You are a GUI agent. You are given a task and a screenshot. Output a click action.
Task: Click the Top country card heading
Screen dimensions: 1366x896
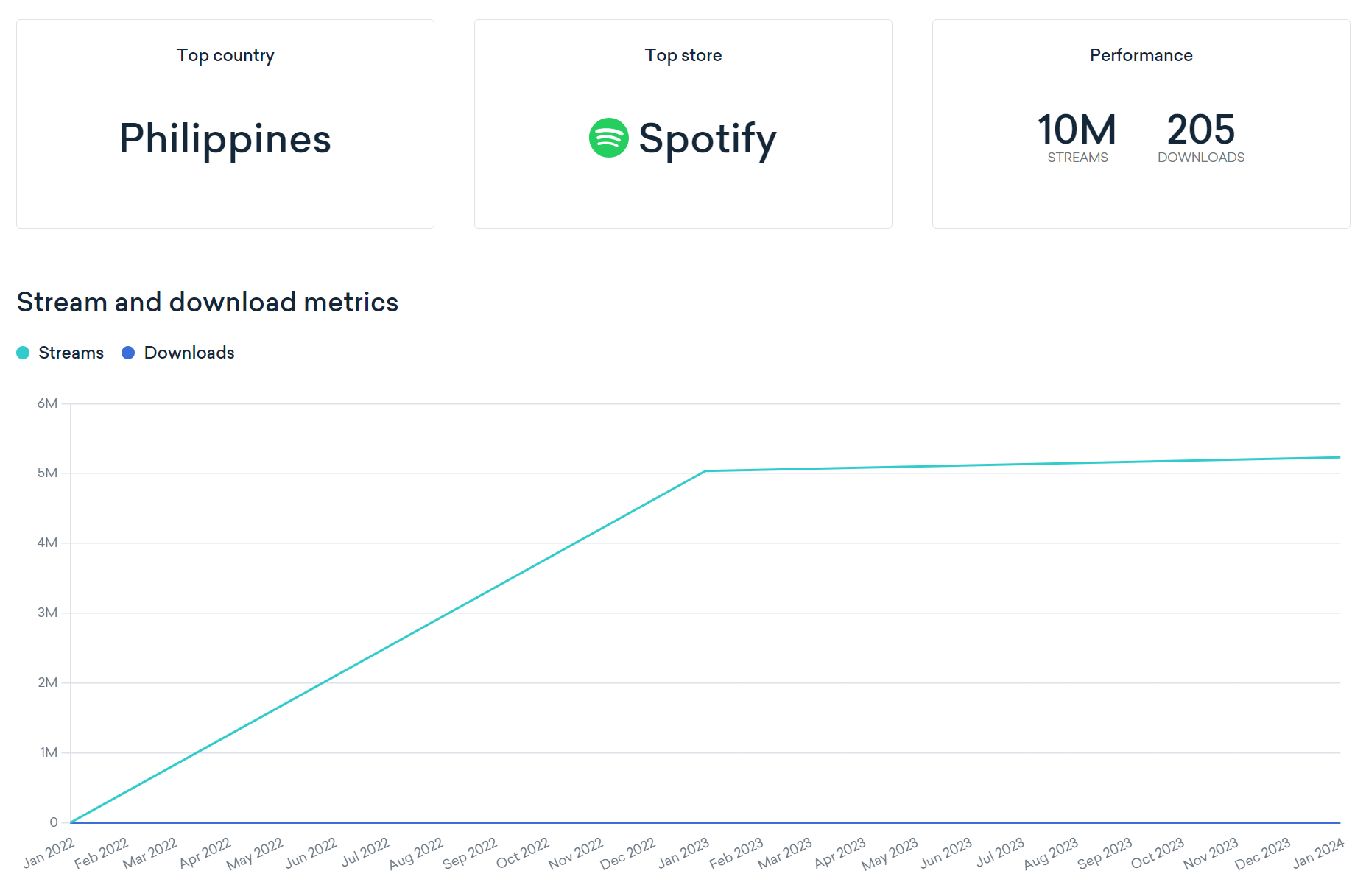225,55
